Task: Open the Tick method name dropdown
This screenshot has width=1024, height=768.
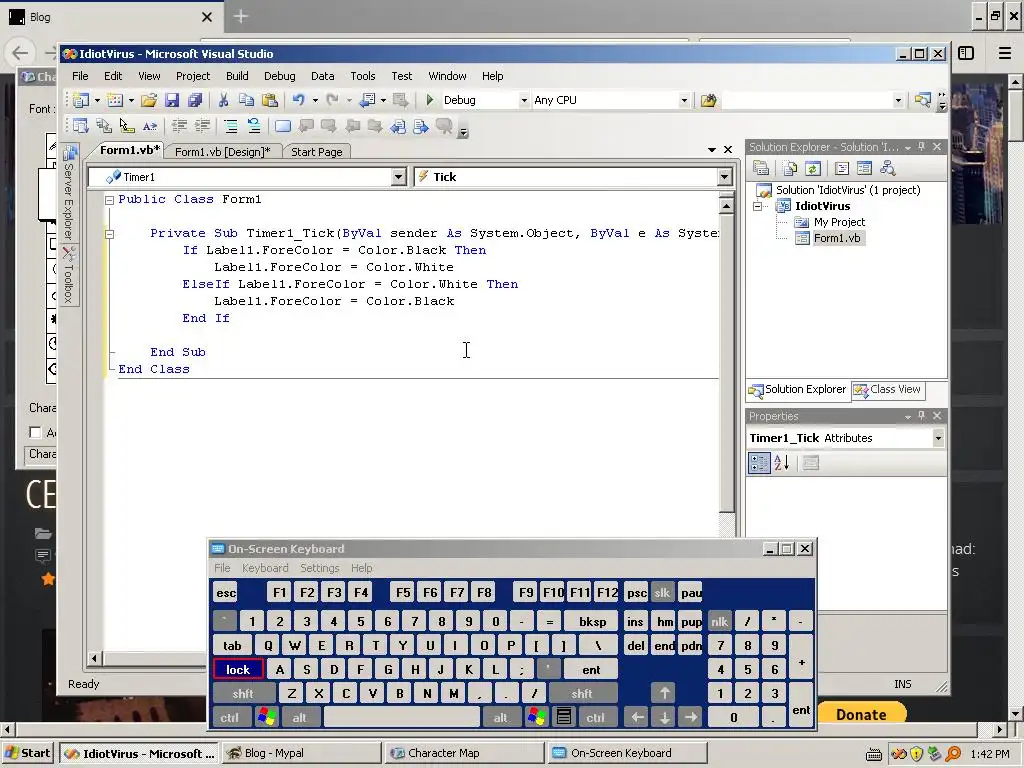Action: [724, 177]
